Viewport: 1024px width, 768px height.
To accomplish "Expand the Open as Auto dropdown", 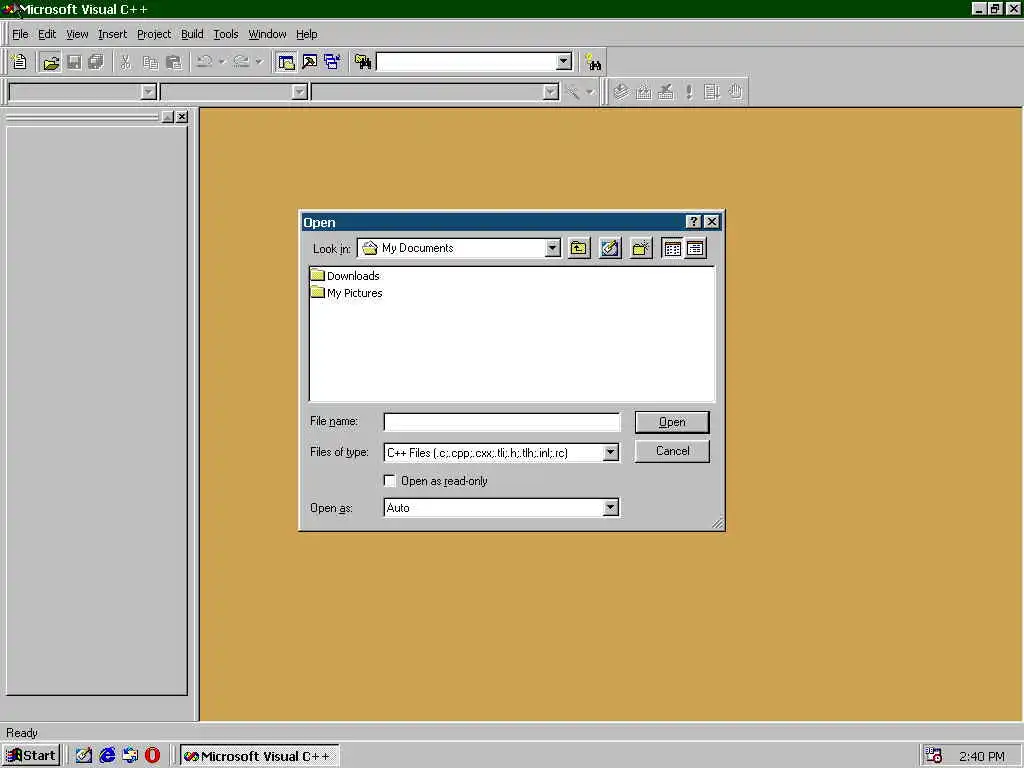I will tap(611, 507).
